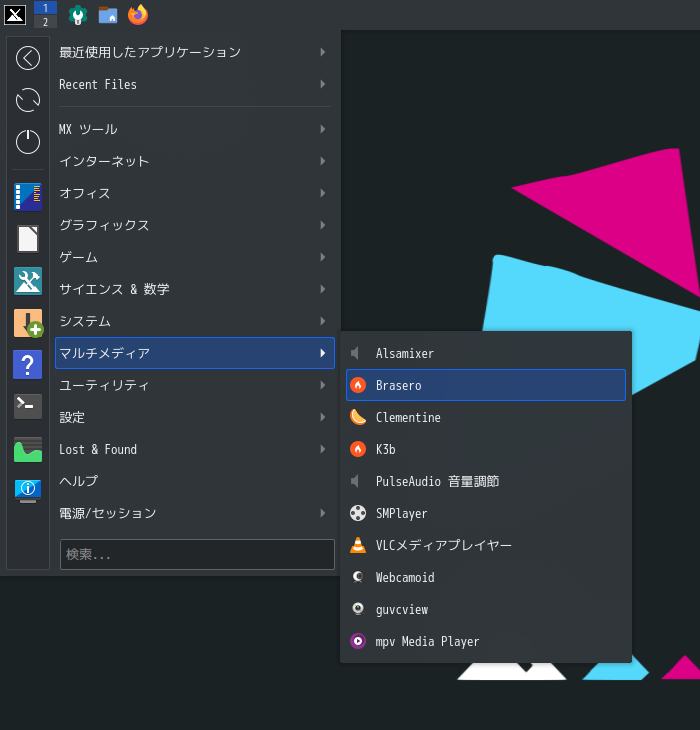Open the MX Tools panel launcher icon
This screenshot has height=730, width=700.
[78, 15]
